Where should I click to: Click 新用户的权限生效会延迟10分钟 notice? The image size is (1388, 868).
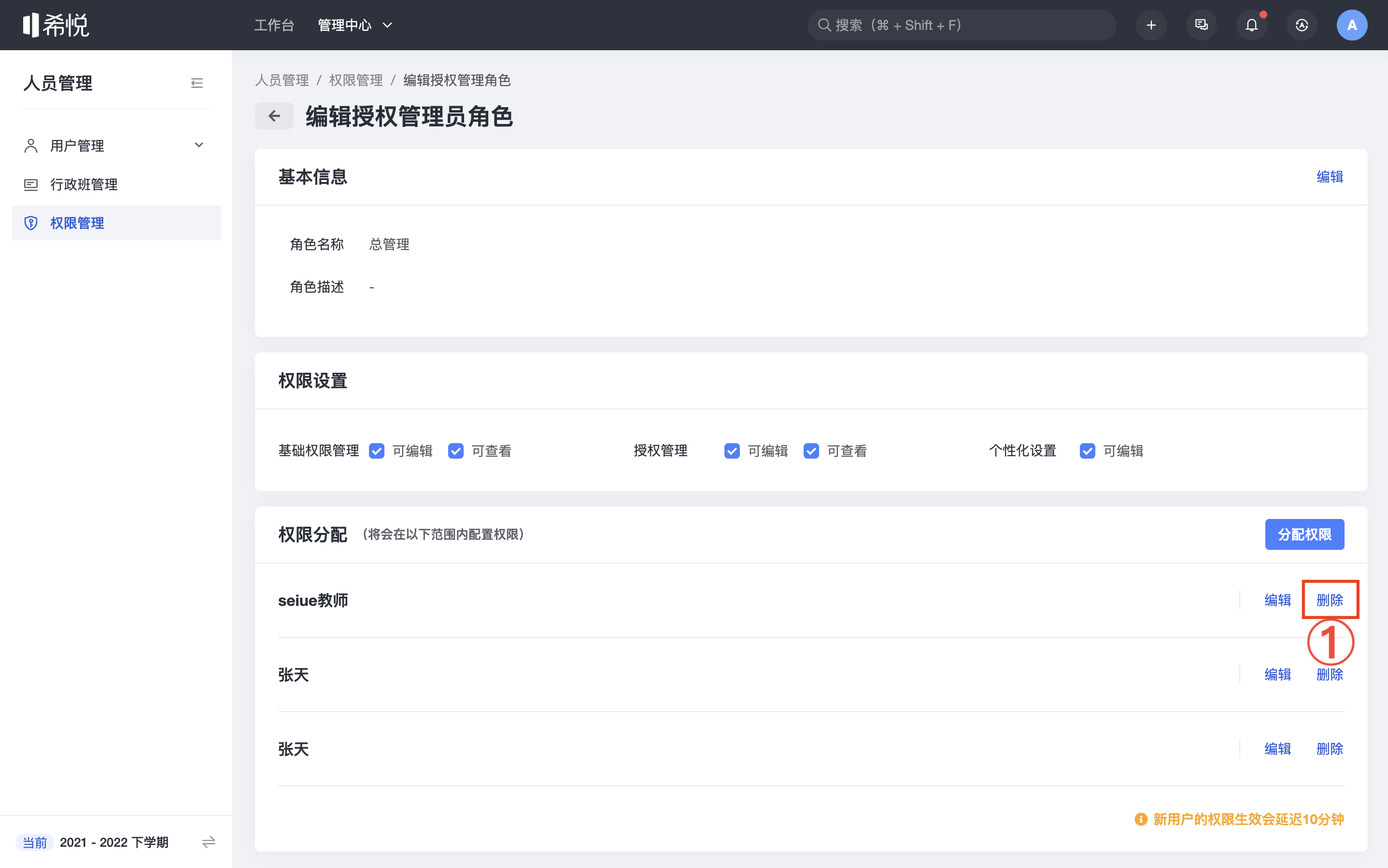(x=1248, y=819)
